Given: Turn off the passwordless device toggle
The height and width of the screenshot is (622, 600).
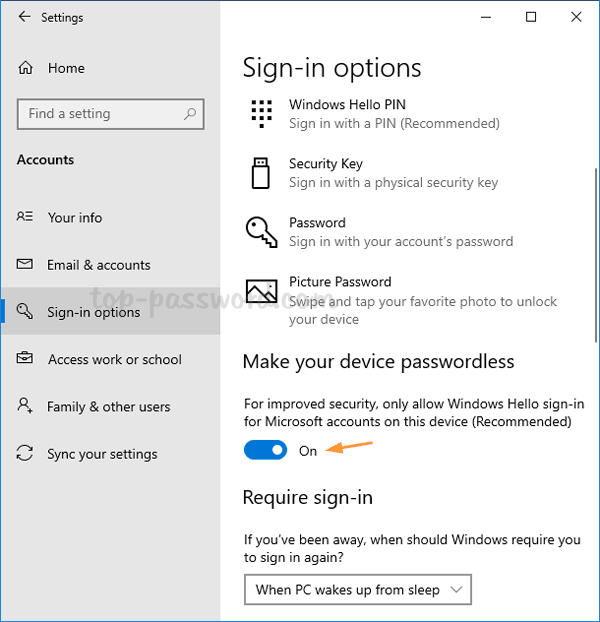Looking at the screenshot, I should pyautogui.click(x=265, y=450).
